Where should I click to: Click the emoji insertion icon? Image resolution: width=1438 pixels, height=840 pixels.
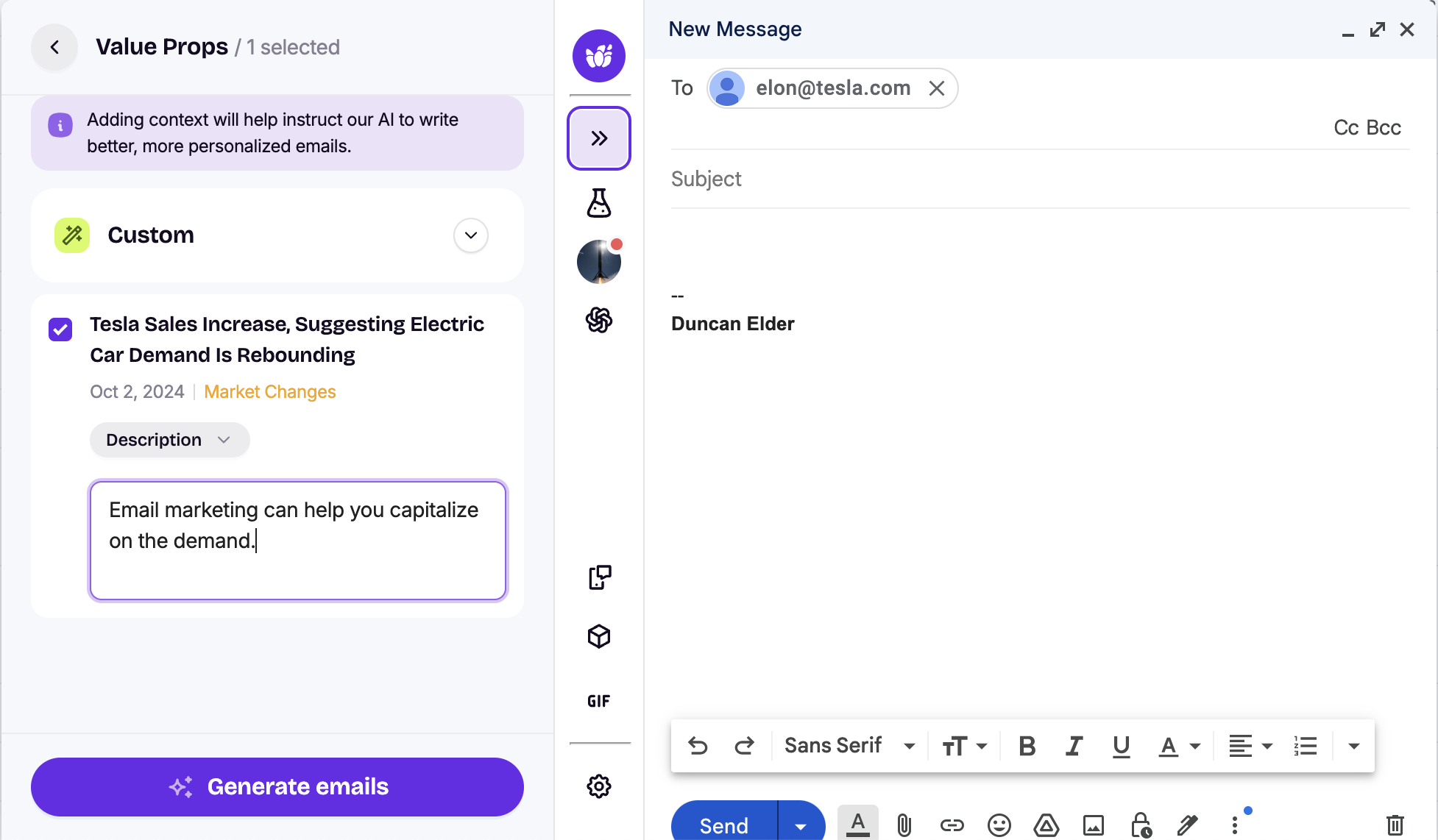coord(998,825)
